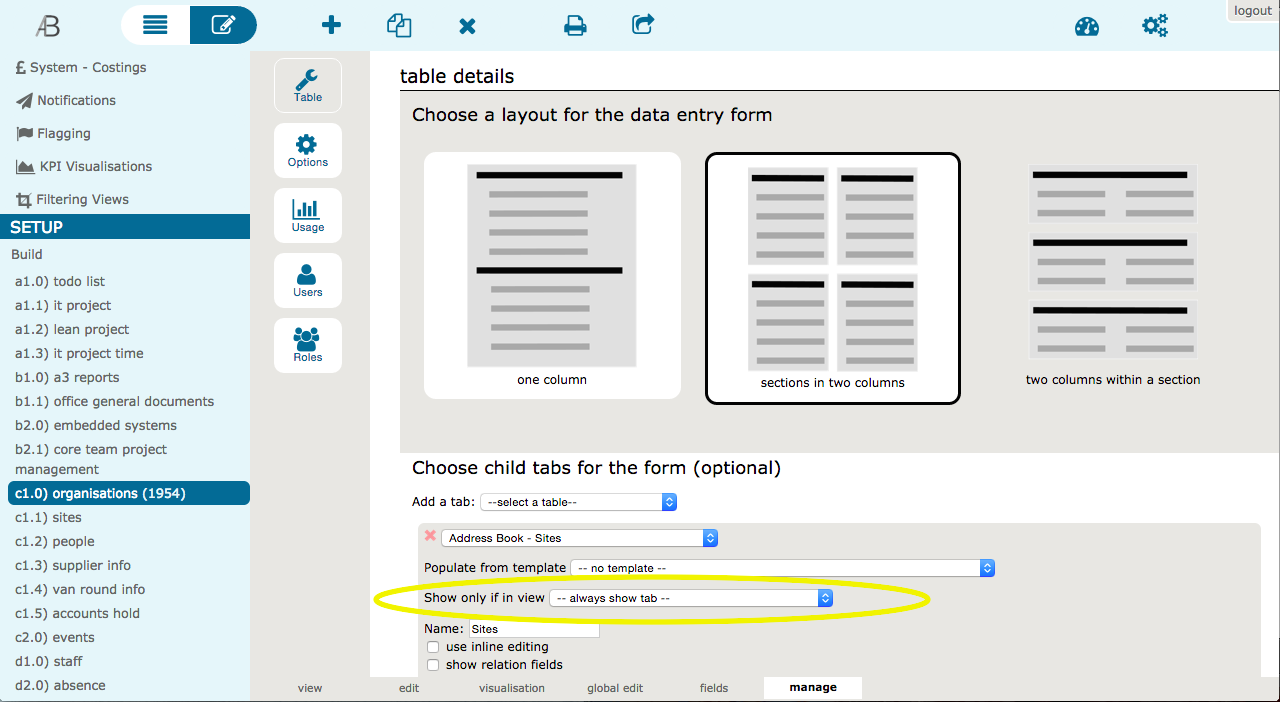Click the plus icon to add new record
This screenshot has width=1280, height=702.
(331, 25)
